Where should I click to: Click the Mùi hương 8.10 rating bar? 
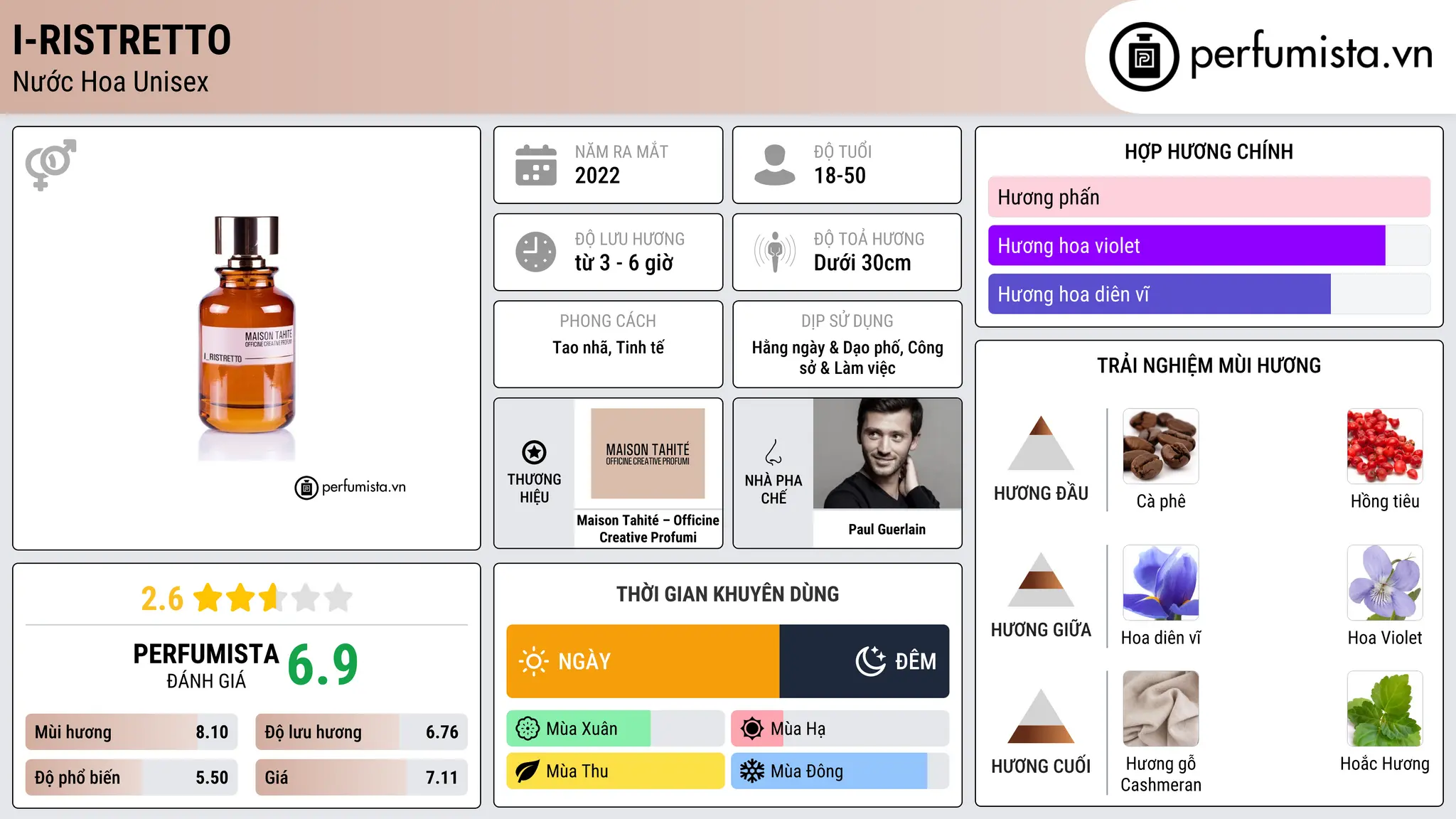click(132, 732)
